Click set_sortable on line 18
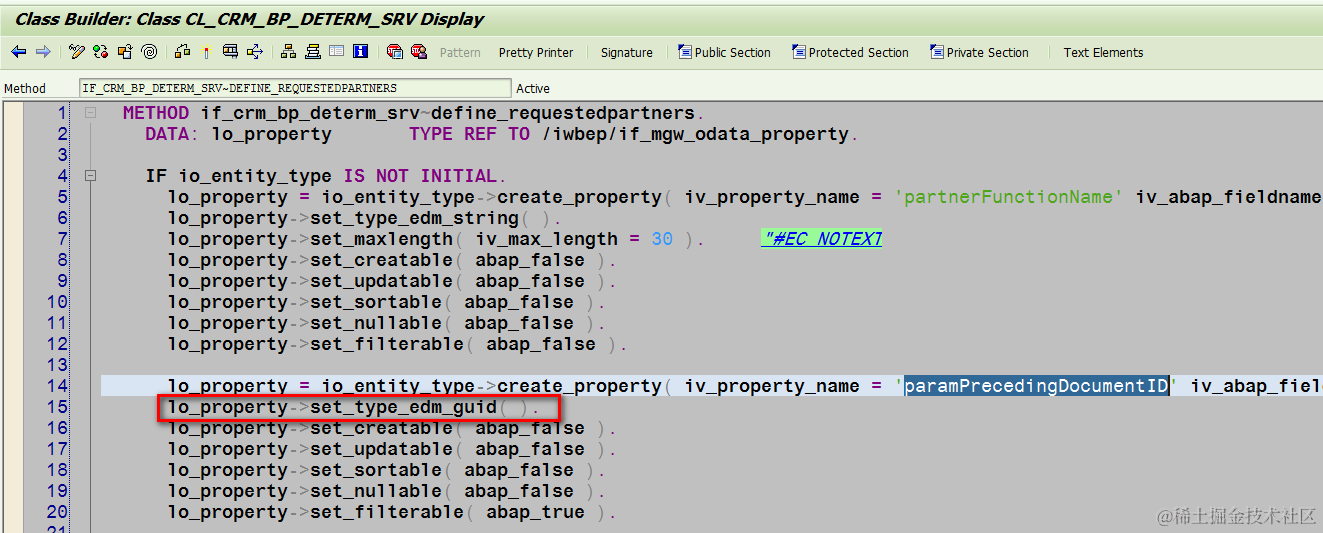Image resolution: width=1323 pixels, height=533 pixels. coord(376,470)
